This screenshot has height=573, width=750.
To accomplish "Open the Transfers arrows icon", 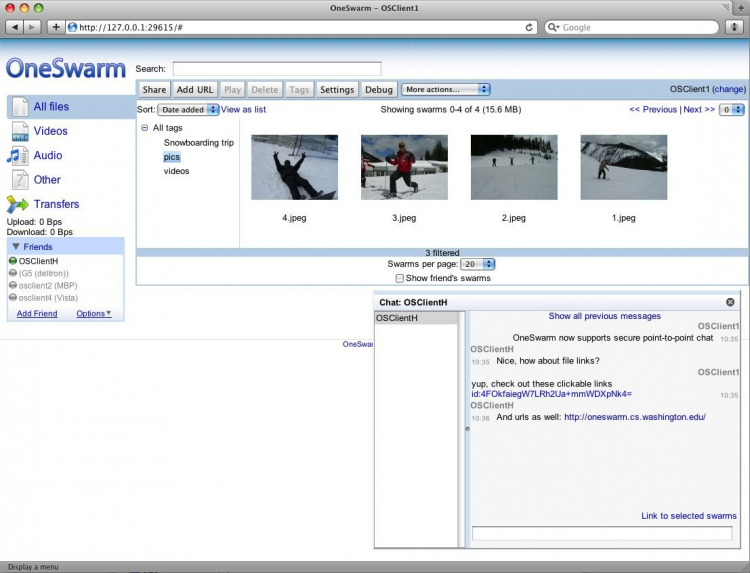I will [x=19, y=204].
